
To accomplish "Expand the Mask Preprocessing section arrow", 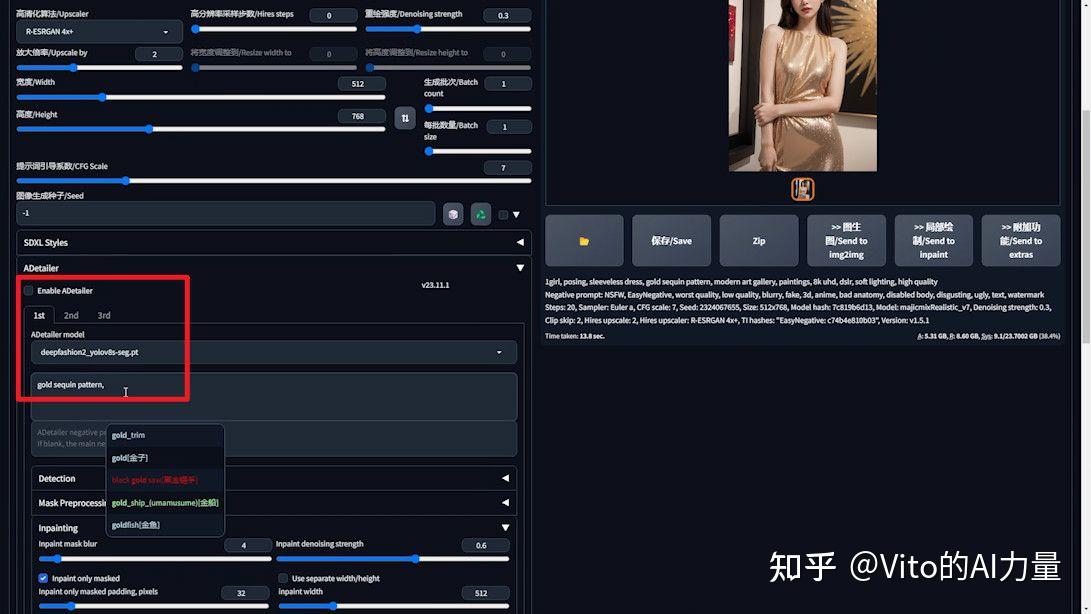I will (505, 503).
